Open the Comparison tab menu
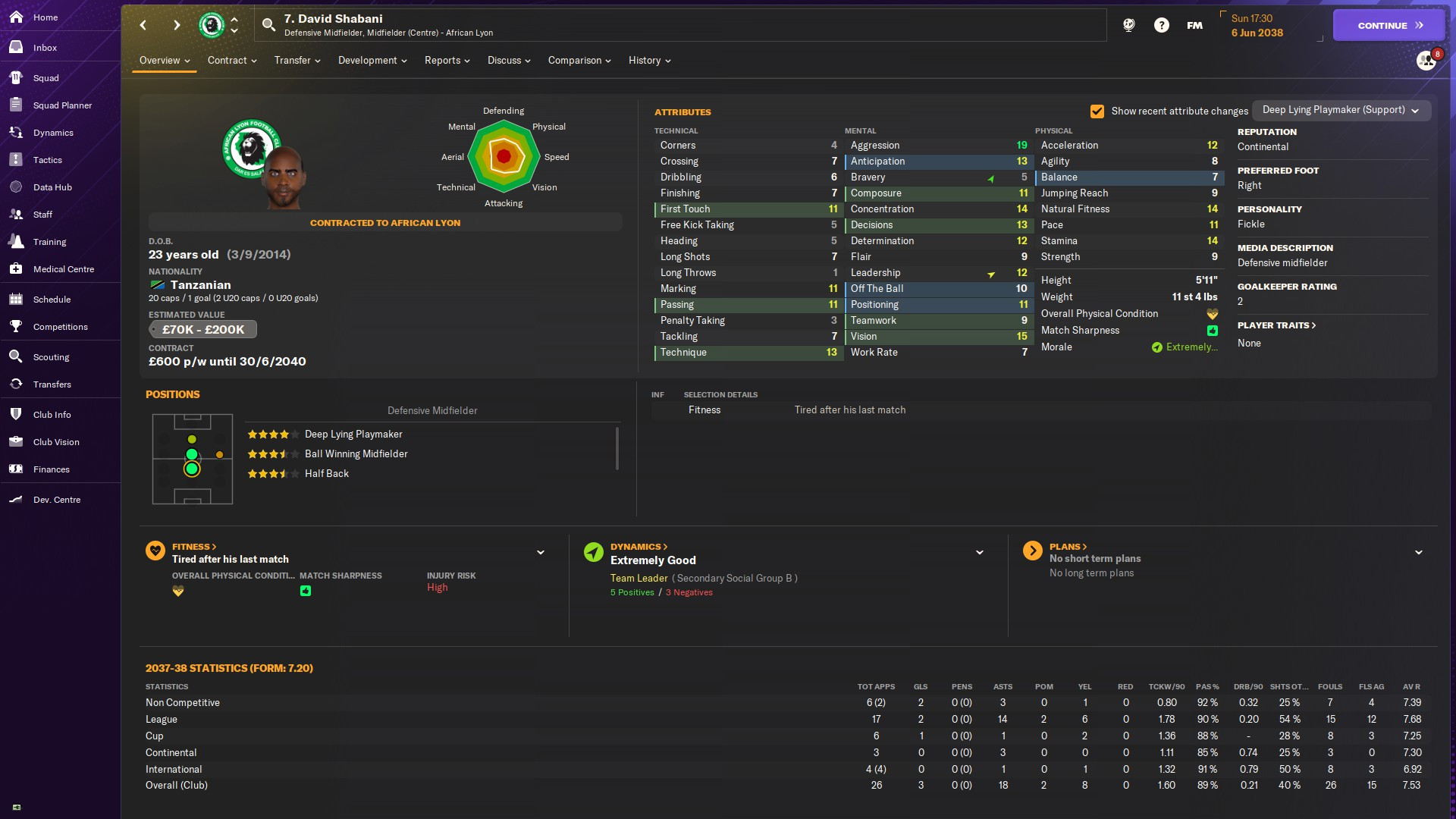Viewport: 1456px width, 819px height. (x=579, y=61)
